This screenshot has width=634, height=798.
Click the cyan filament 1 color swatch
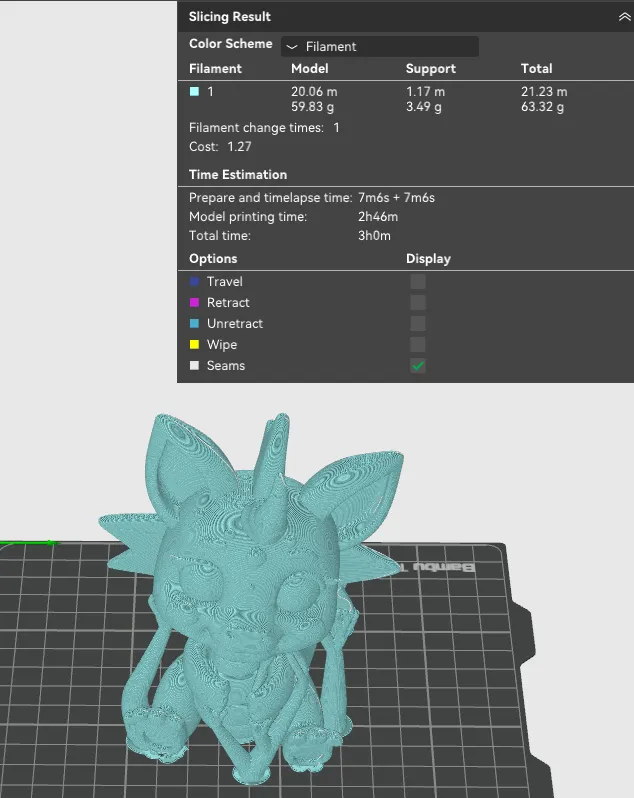194,92
